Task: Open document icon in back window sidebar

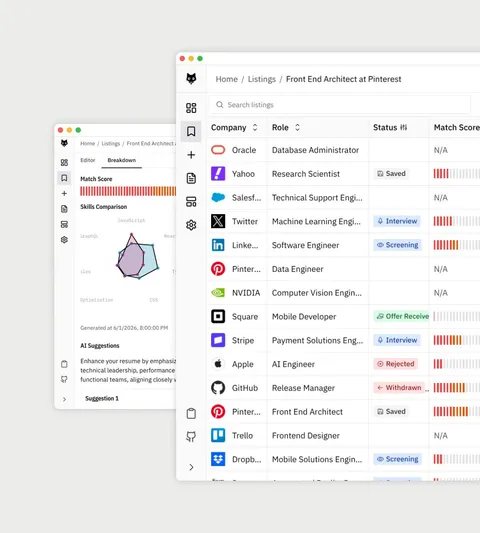Action: point(64,209)
